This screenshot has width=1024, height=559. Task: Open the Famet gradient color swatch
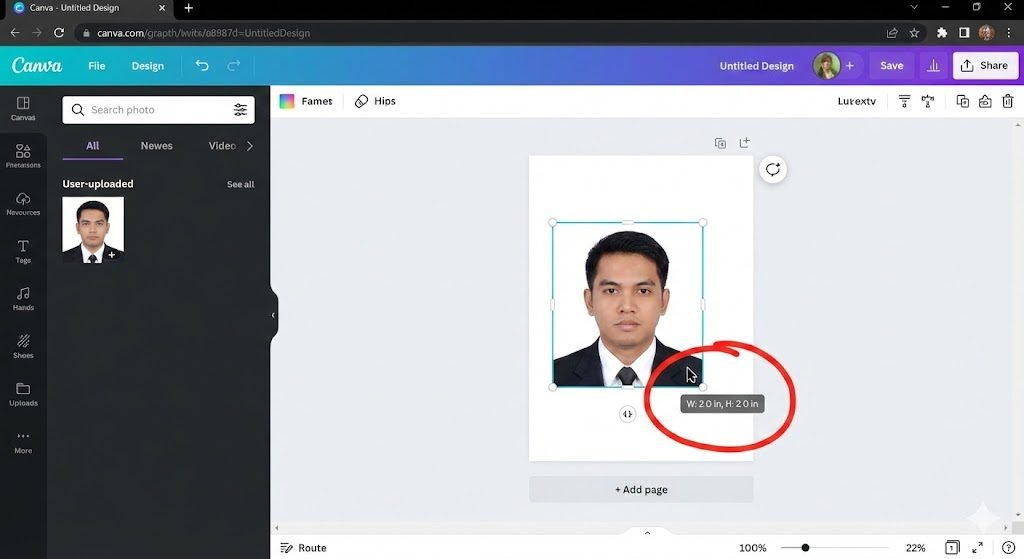[x=287, y=101]
